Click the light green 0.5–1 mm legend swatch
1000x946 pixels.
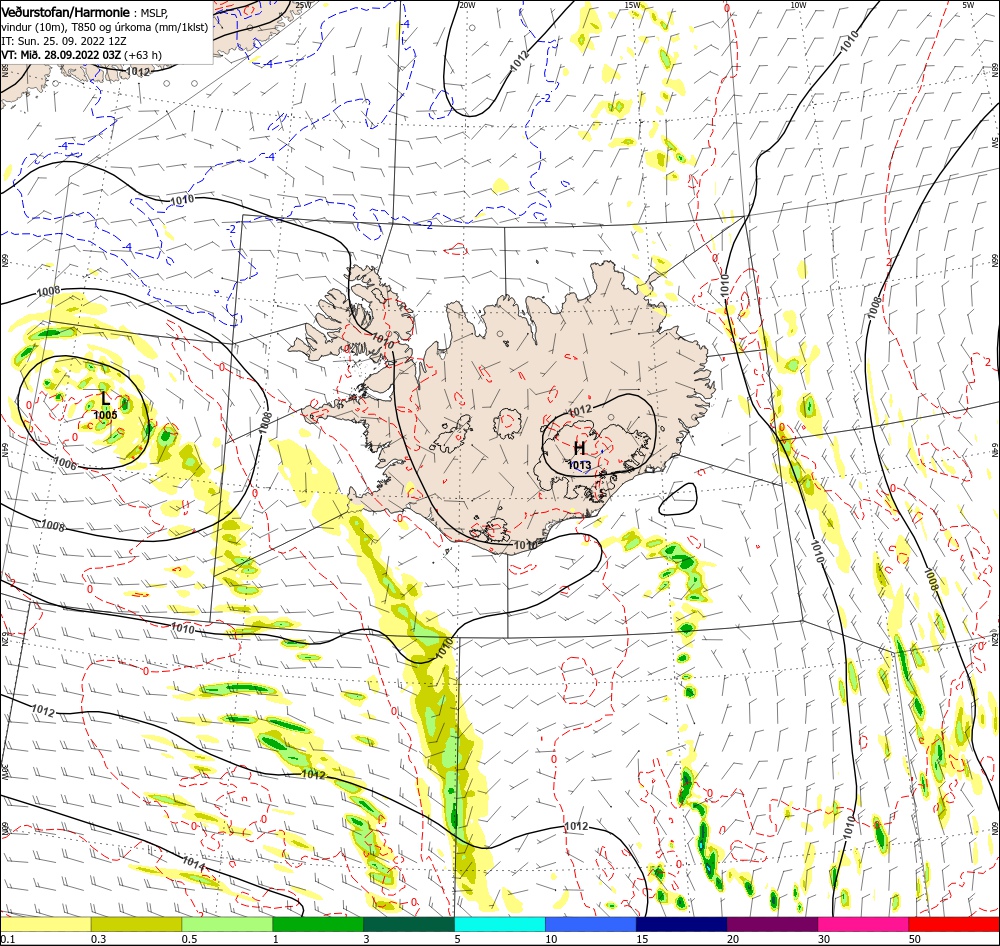pyautogui.click(x=227, y=924)
